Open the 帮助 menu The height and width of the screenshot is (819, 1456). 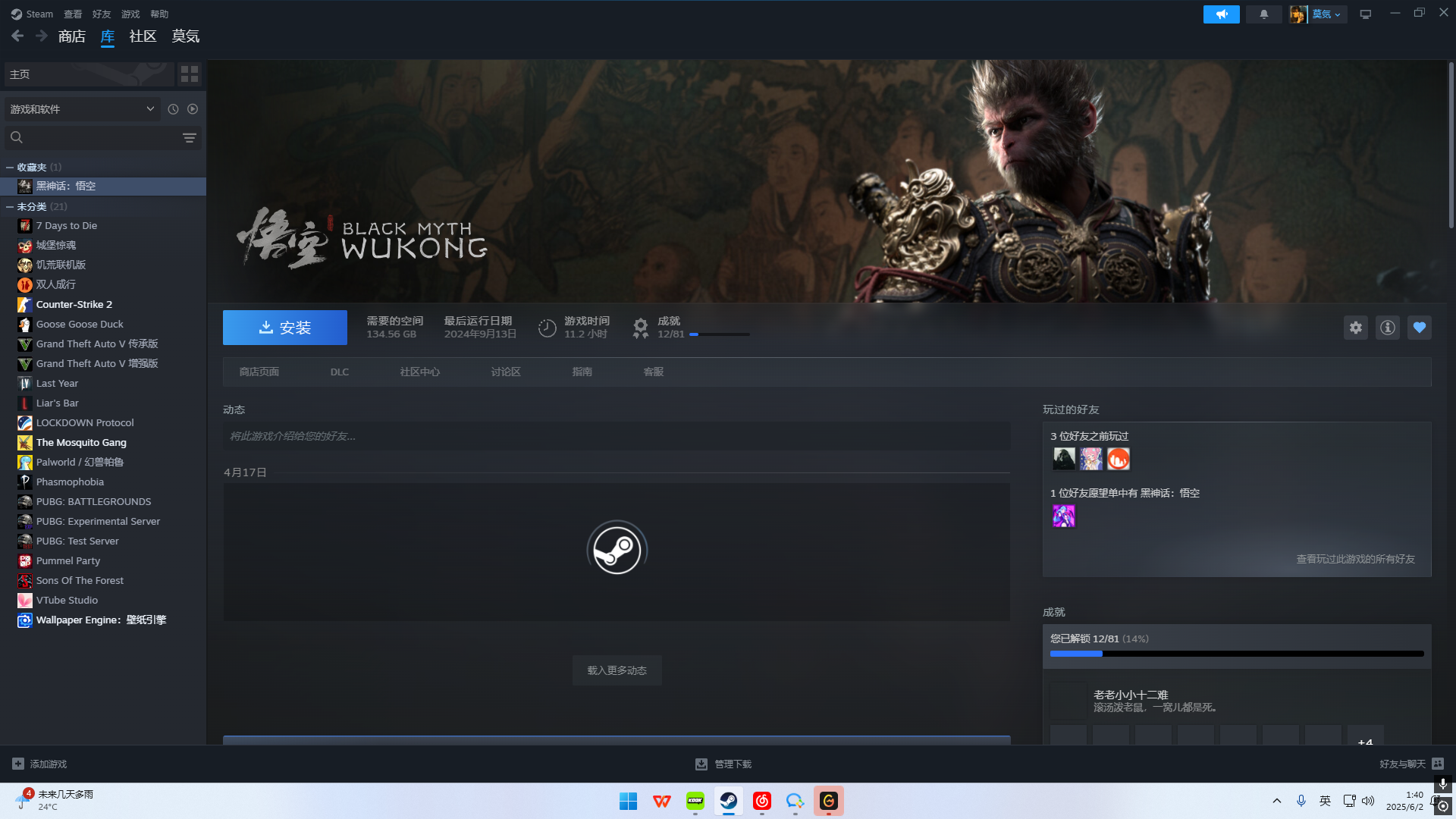pos(159,14)
